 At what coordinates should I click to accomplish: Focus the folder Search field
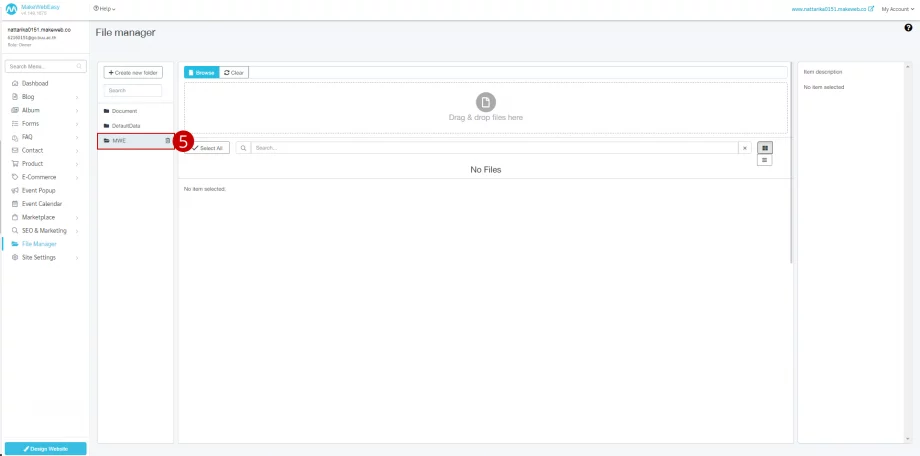(133, 90)
